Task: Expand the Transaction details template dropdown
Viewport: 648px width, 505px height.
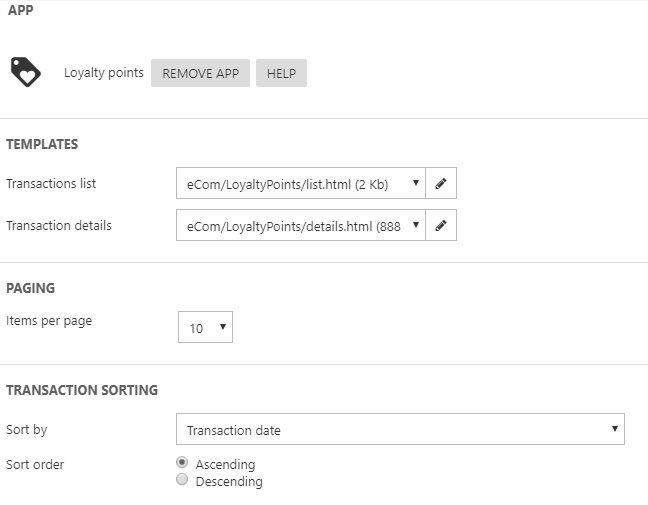Action: [x=300, y=226]
